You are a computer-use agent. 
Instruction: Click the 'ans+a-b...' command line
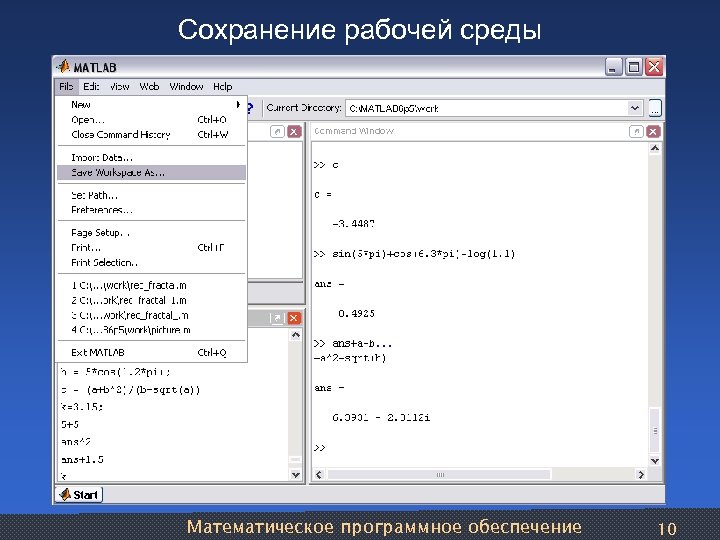[x=353, y=343]
